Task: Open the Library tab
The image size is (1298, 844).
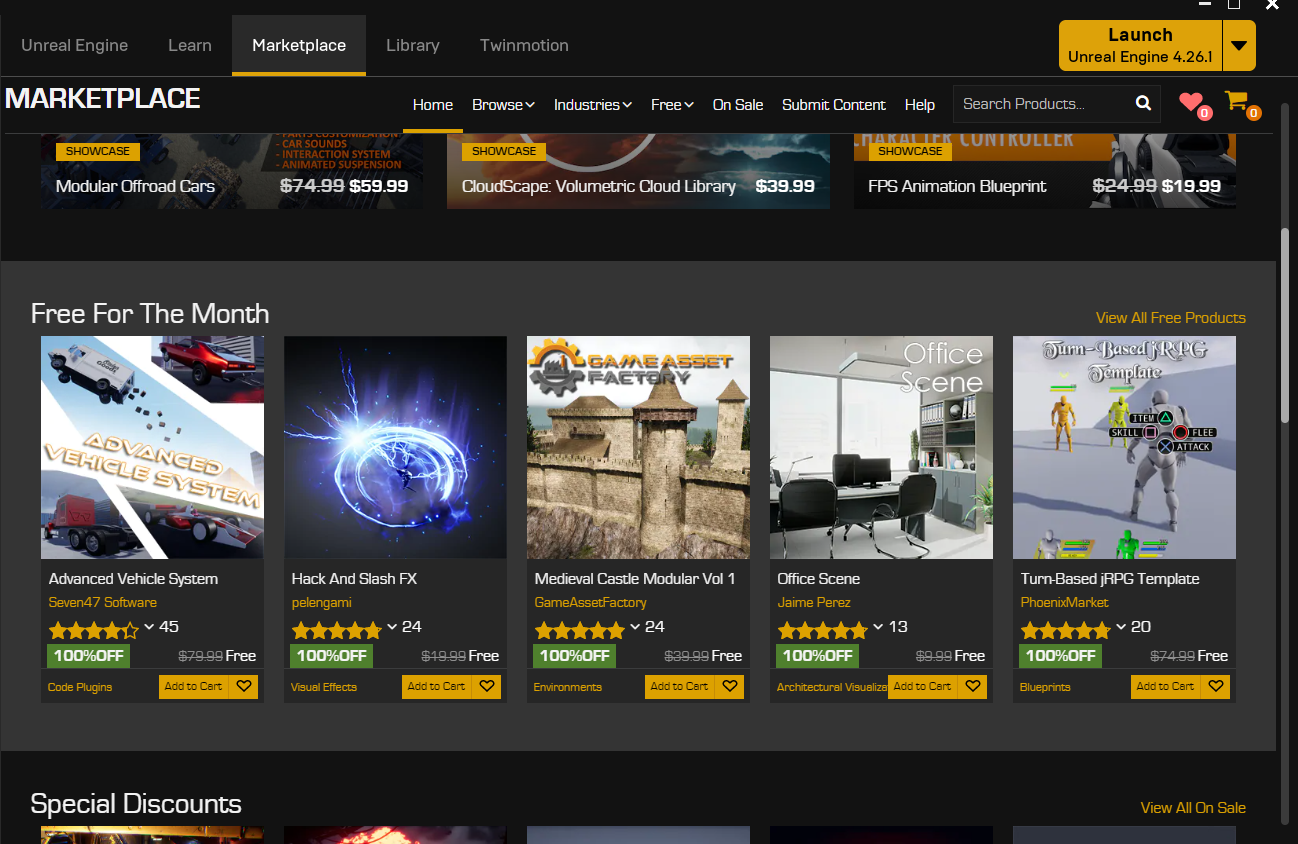Action: 413,45
